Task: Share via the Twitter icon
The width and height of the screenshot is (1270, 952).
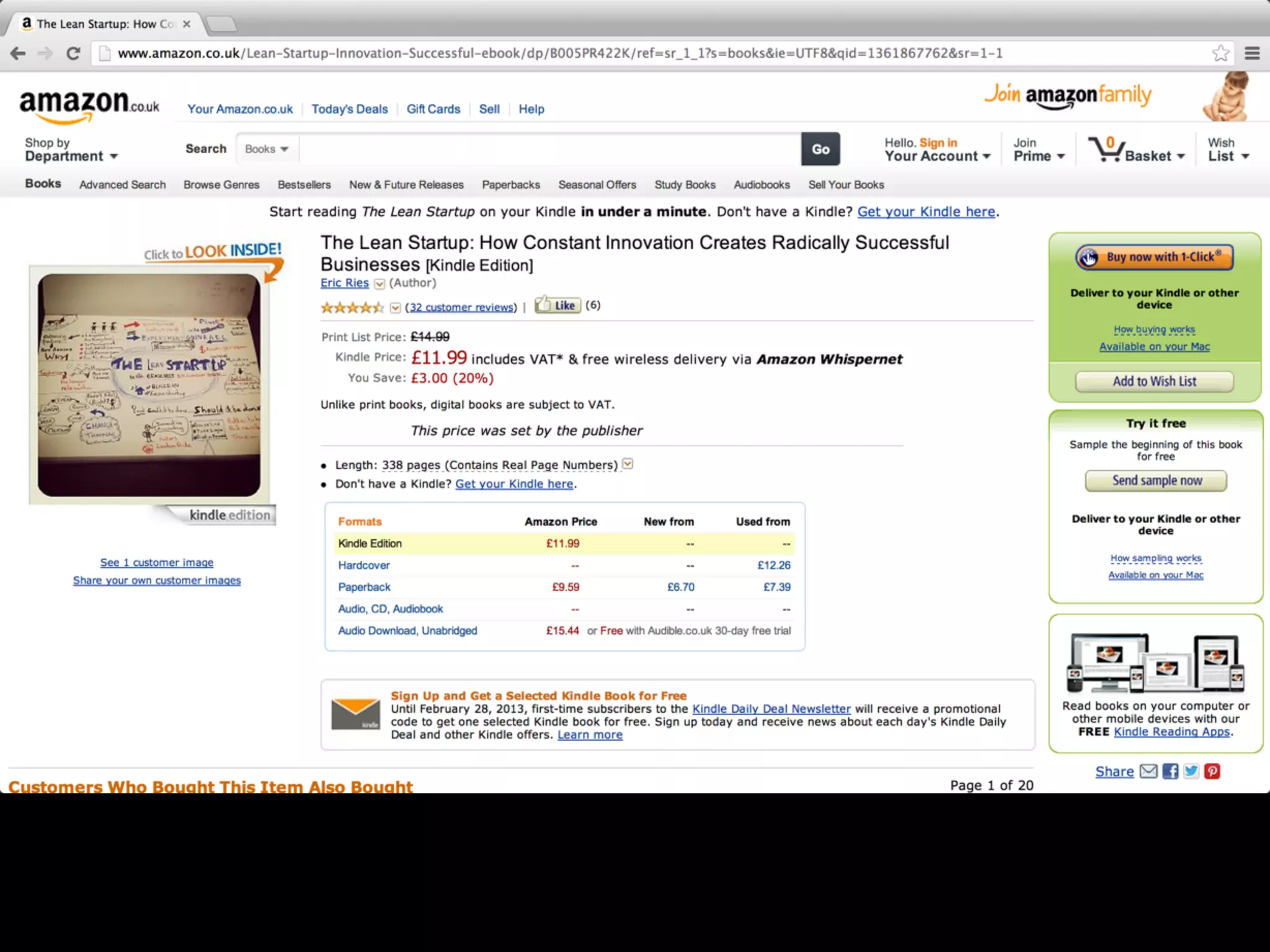Action: (1191, 771)
